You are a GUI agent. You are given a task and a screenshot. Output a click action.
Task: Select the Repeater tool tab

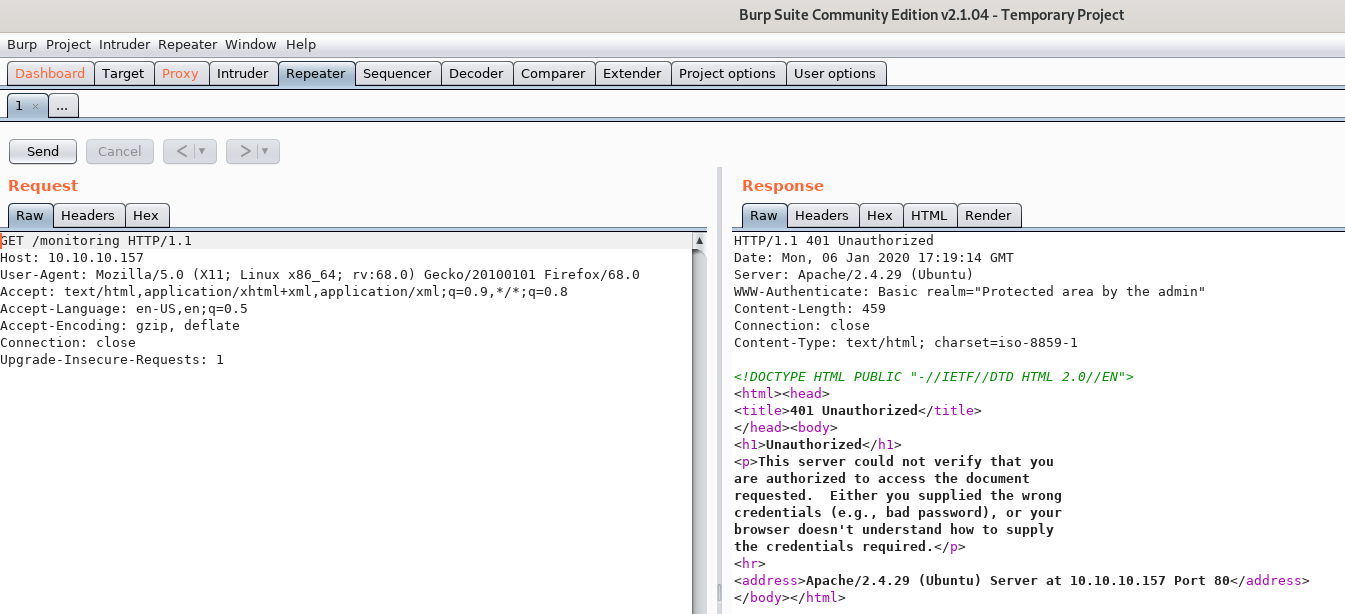click(x=316, y=73)
